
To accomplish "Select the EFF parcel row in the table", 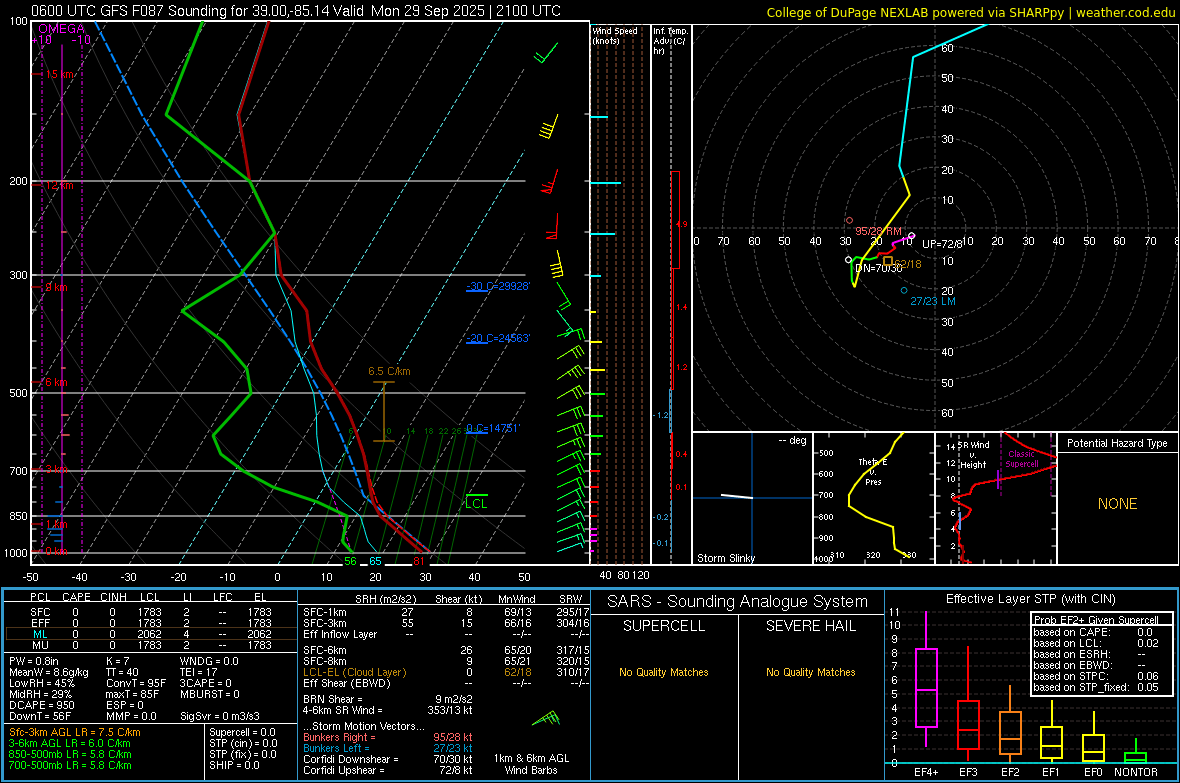I will point(151,623).
